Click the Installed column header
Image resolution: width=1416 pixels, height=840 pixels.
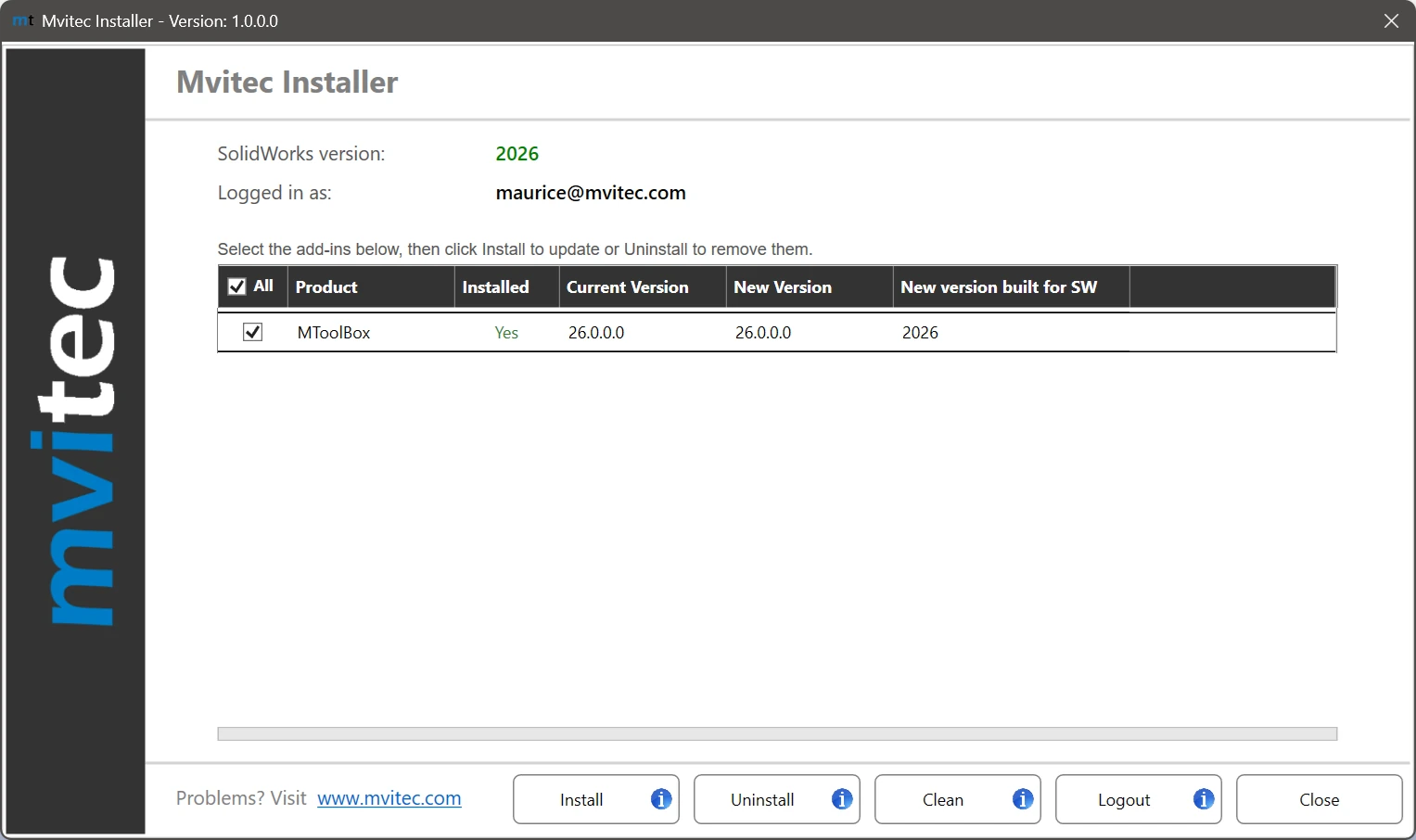point(495,286)
